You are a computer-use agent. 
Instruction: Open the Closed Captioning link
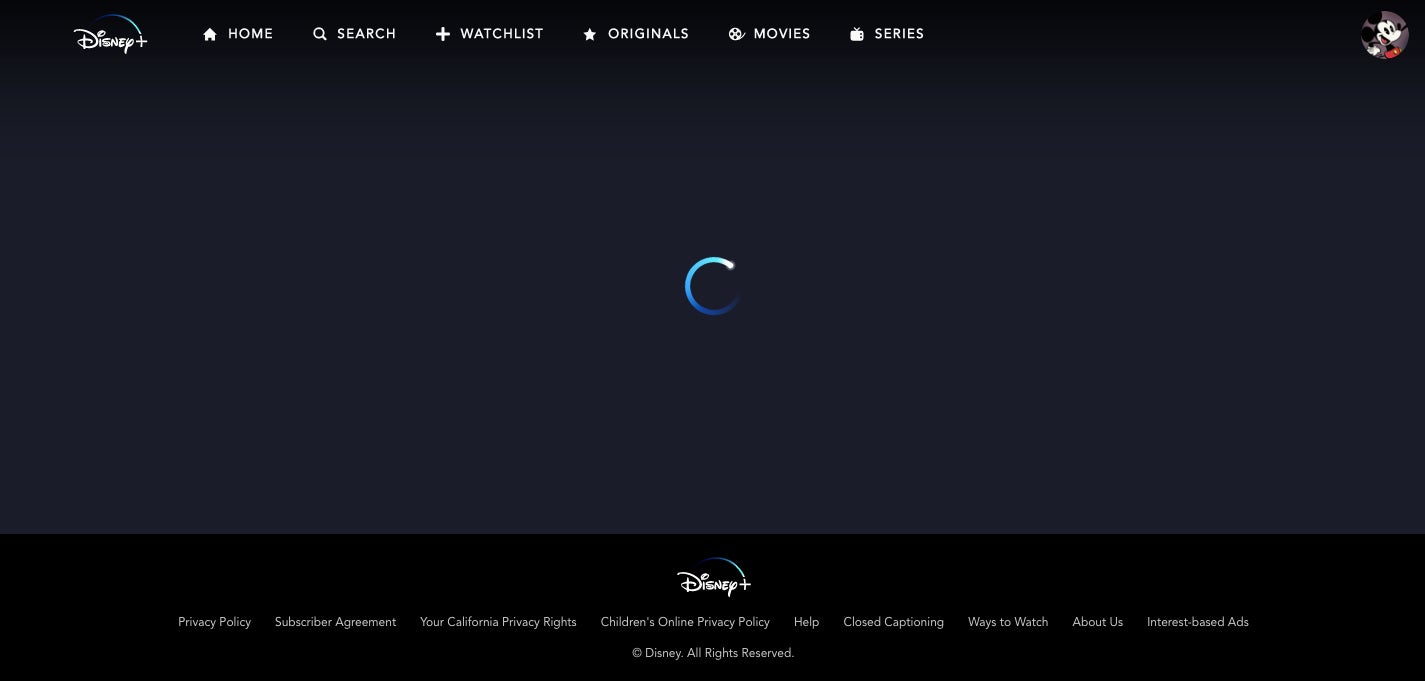click(893, 622)
